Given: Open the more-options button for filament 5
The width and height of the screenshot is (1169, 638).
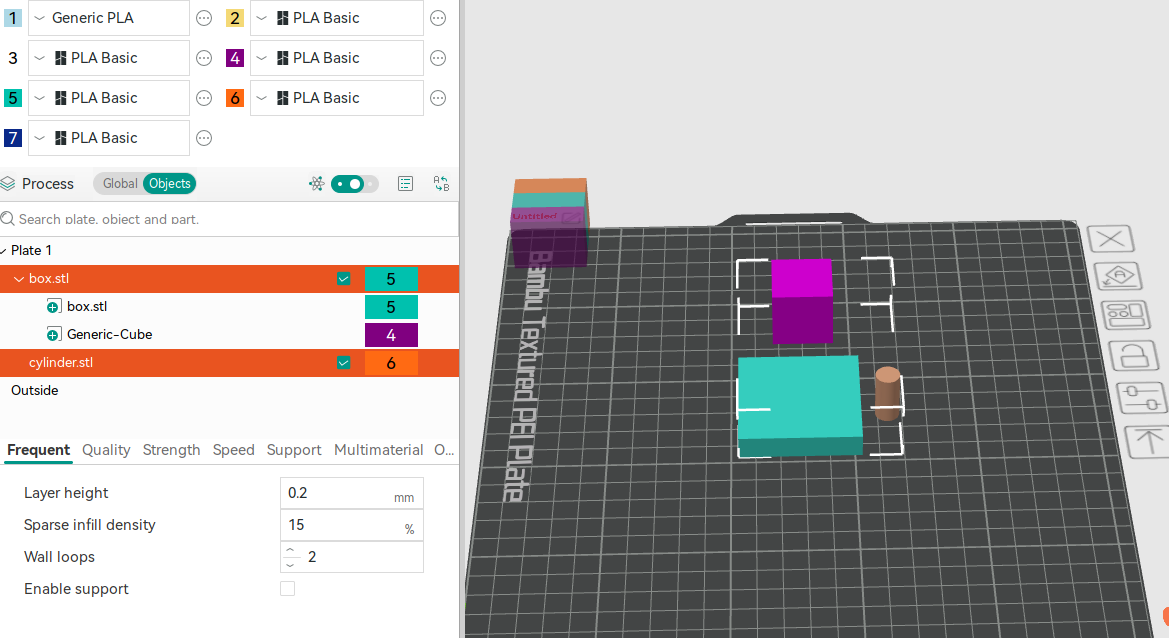Looking at the screenshot, I should click(204, 98).
